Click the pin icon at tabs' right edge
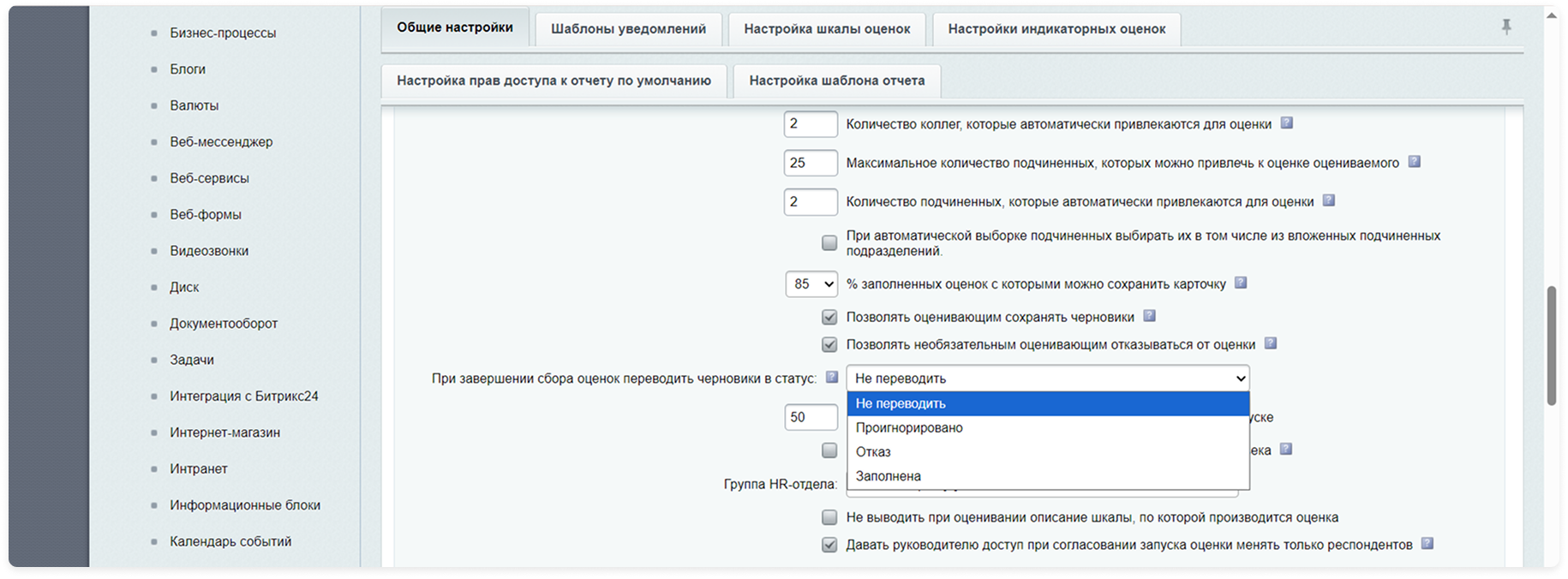 (x=1506, y=27)
